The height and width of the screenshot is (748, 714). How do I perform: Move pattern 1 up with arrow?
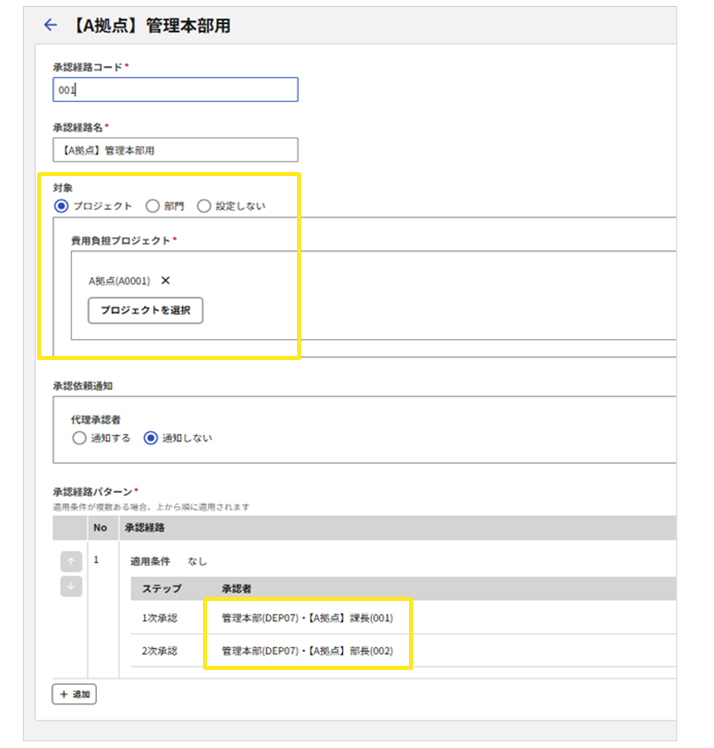[x=70, y=561]
